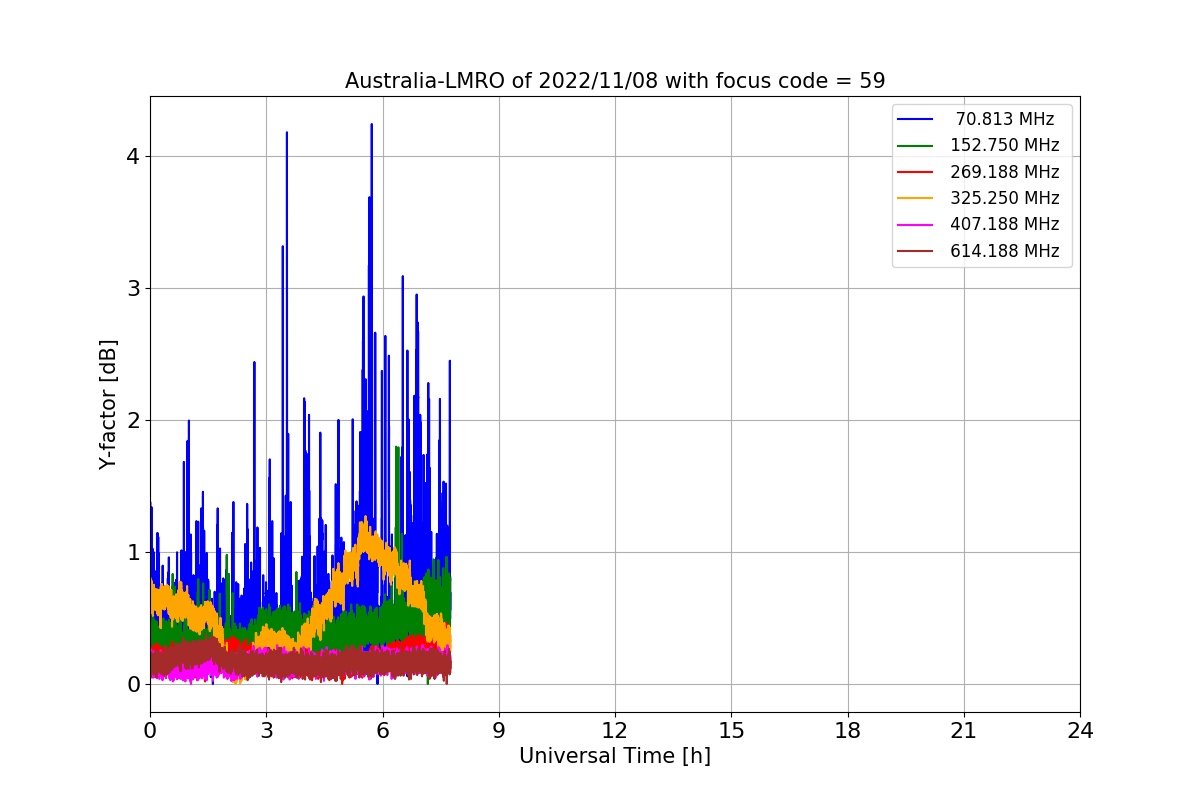
Task: Click x-axis tick label 21
Action: 963,731
